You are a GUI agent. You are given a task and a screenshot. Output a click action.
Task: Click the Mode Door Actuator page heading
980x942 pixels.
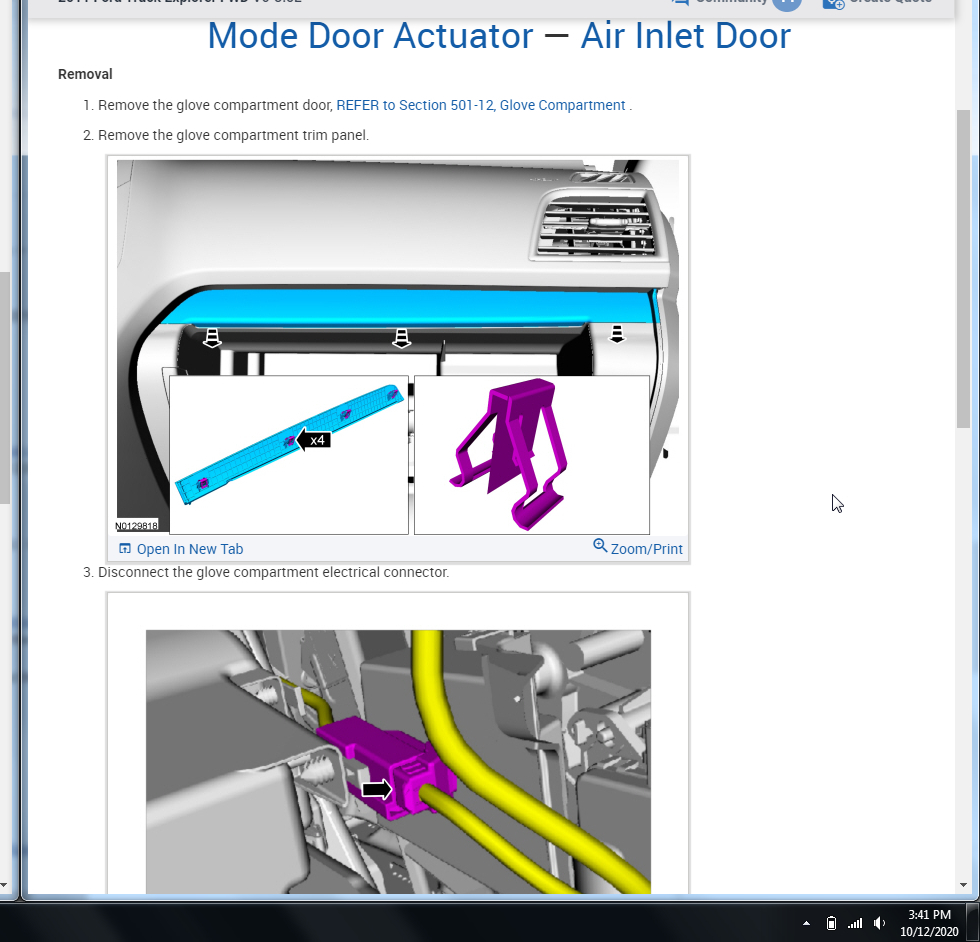(x=499, y=36)
